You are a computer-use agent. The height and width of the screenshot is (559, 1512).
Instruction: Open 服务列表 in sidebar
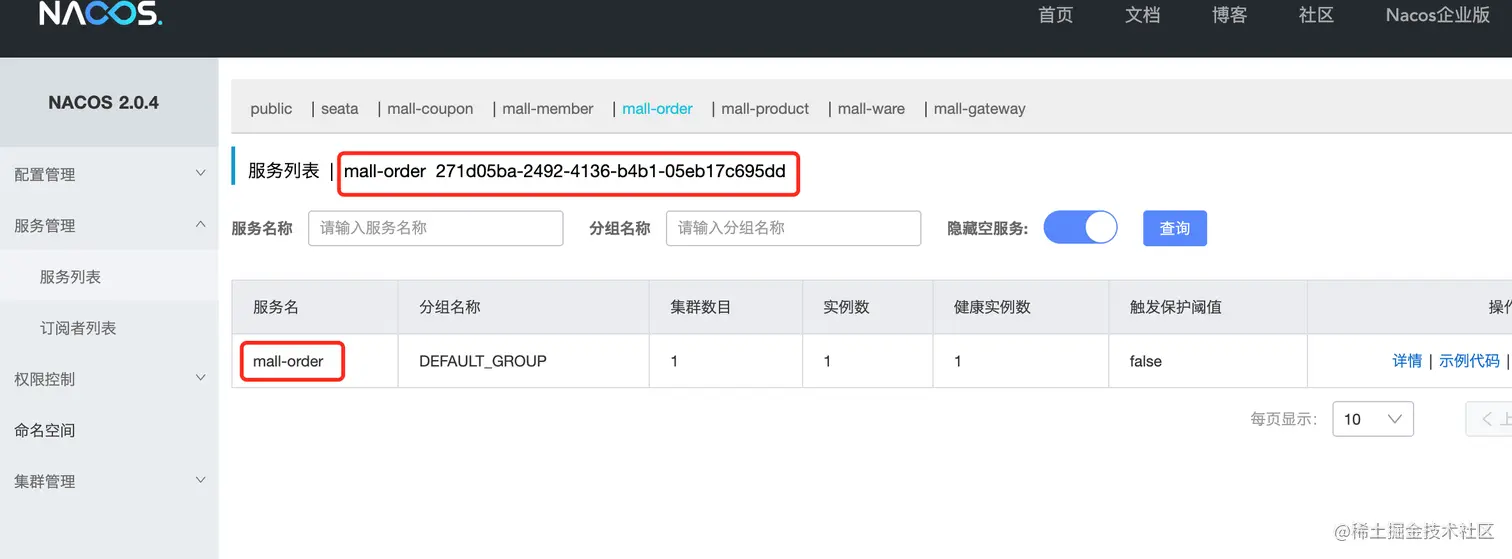tap(109, 277)
